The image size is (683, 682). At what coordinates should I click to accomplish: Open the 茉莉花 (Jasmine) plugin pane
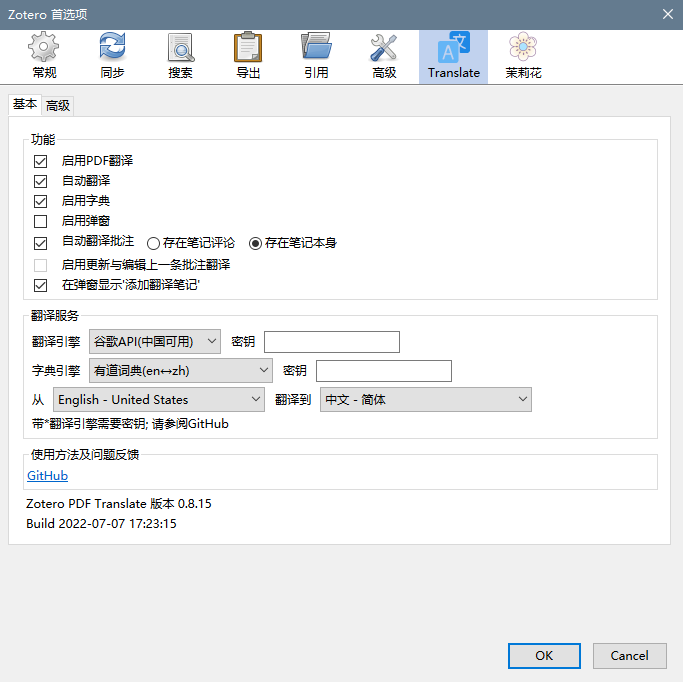tap(523, 56)
